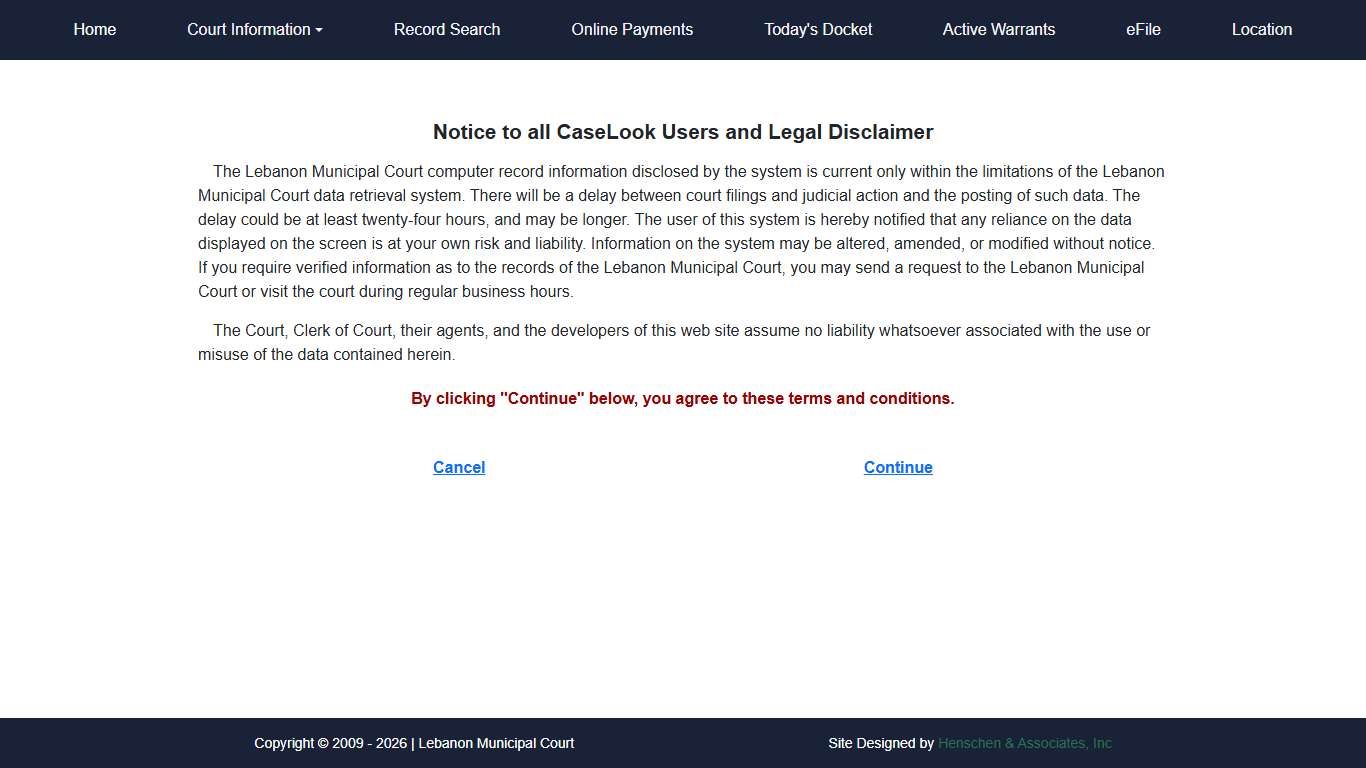The width and height of the screenshot is (1366, 768).
Task: Click the caret arrow beside Court Information
Action: click(319, 31)
